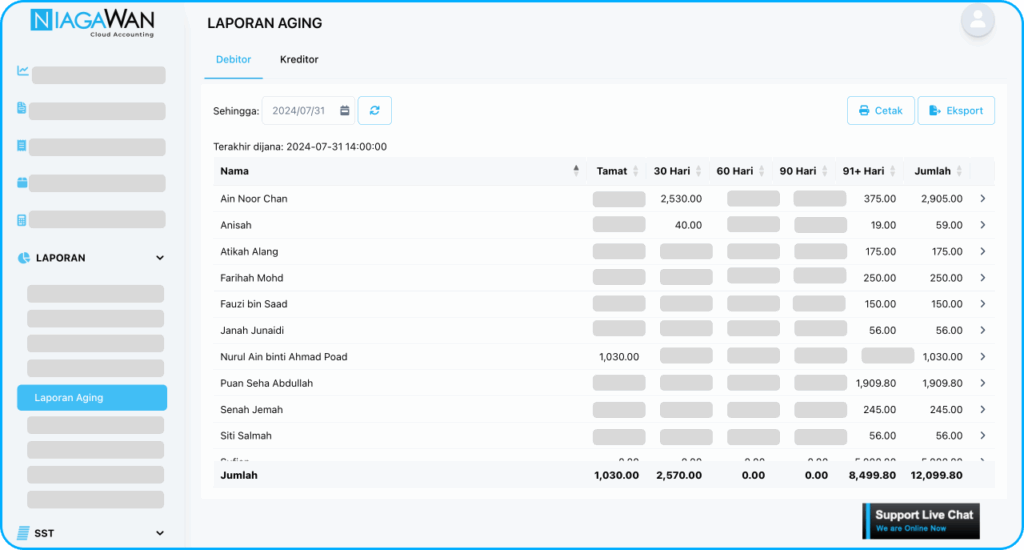Click the calendar sidebar icon

[22, 182]
